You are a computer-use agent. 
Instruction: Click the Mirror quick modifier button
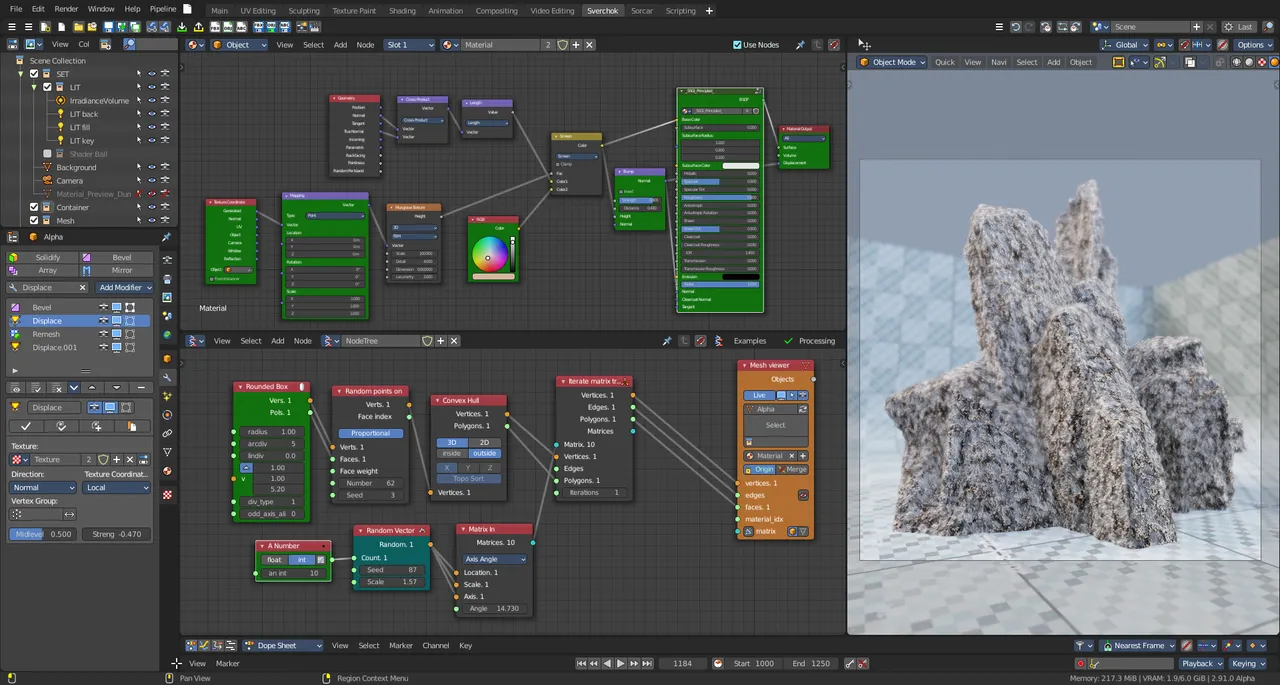118,270
